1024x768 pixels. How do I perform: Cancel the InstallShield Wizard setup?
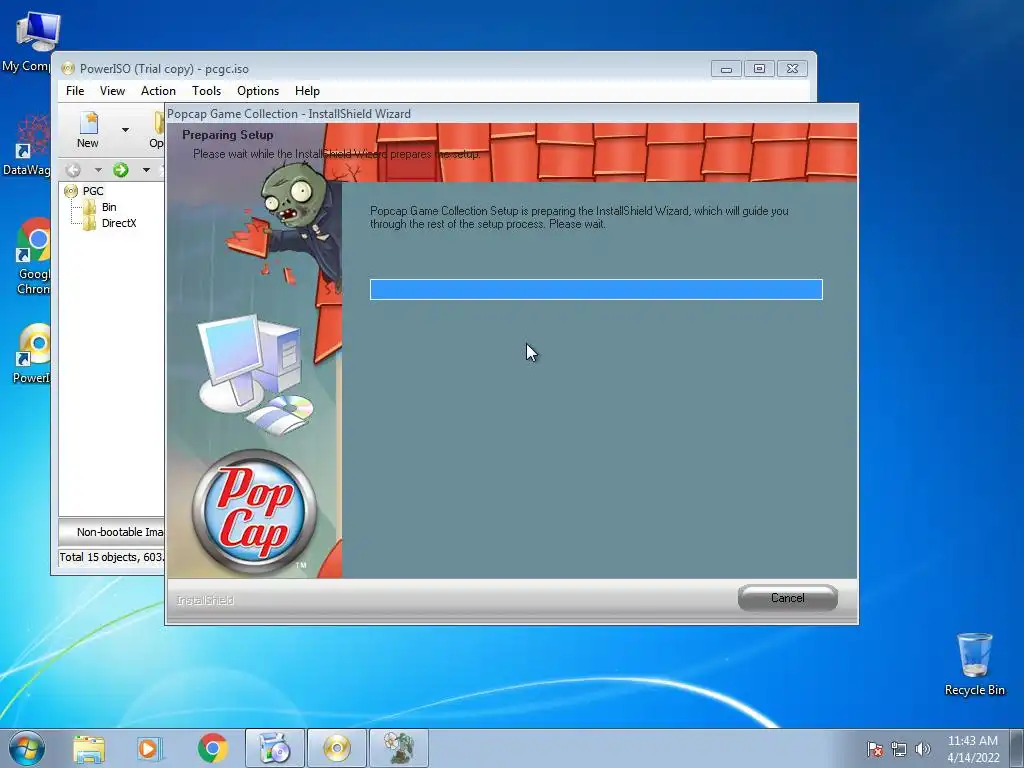[788, 598]
